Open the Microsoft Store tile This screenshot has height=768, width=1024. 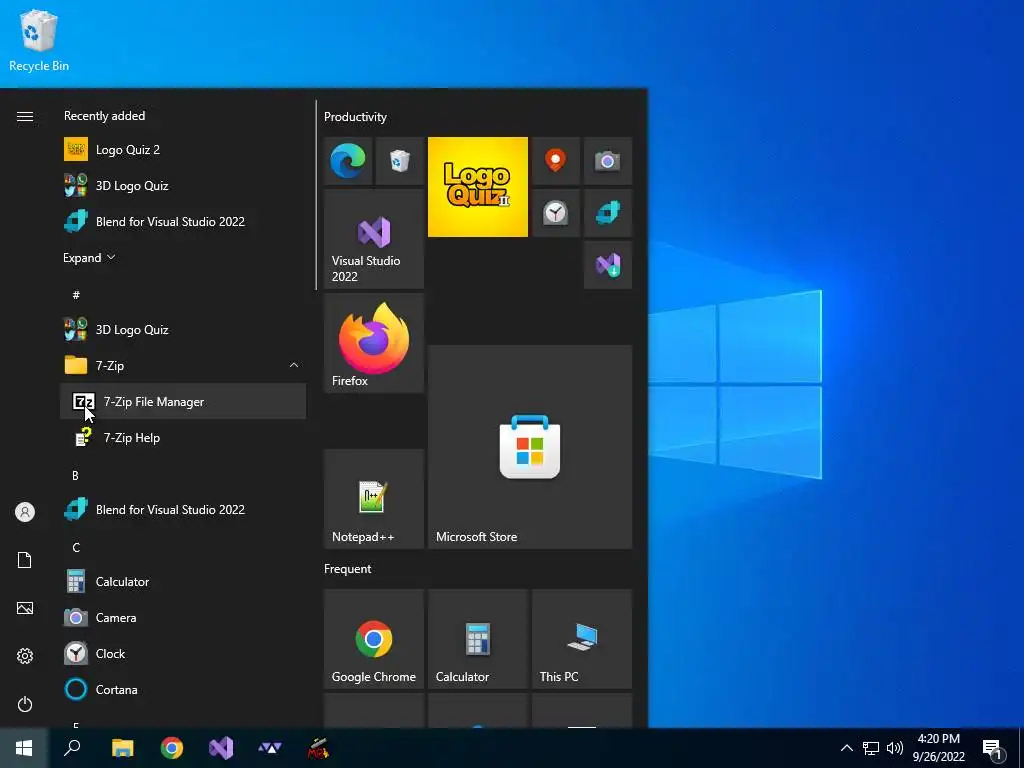coord(530,447)
